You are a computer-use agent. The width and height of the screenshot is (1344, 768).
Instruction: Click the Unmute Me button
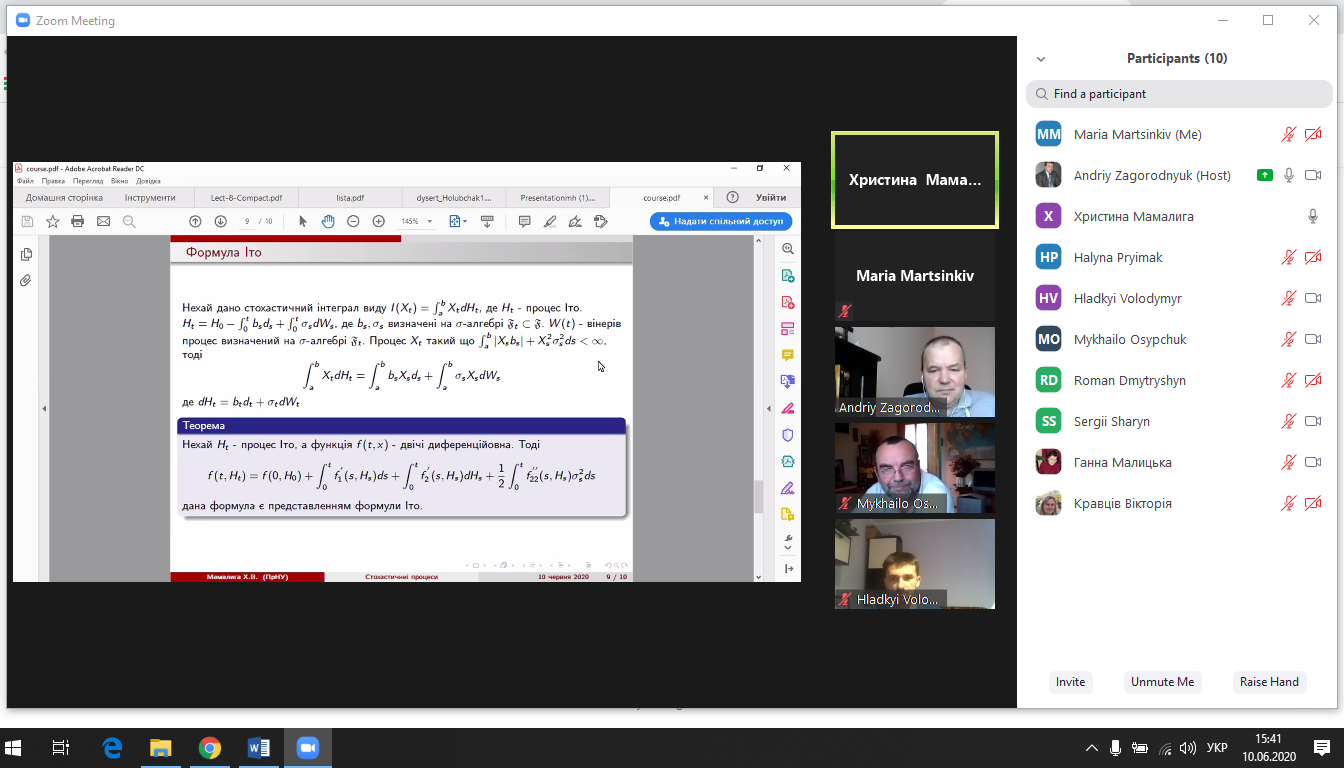tap(1162, 682)
